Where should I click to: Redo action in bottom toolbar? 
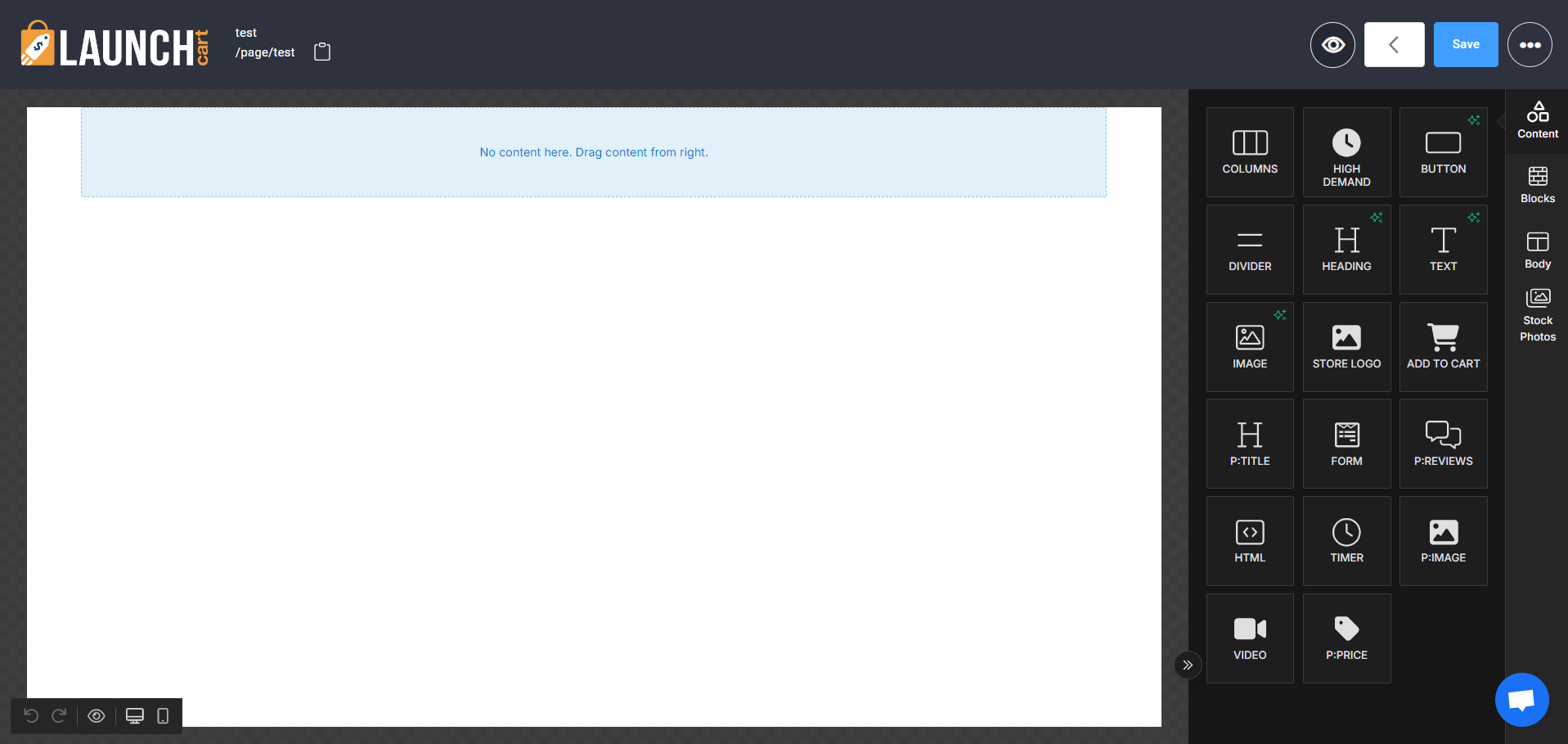59,716
